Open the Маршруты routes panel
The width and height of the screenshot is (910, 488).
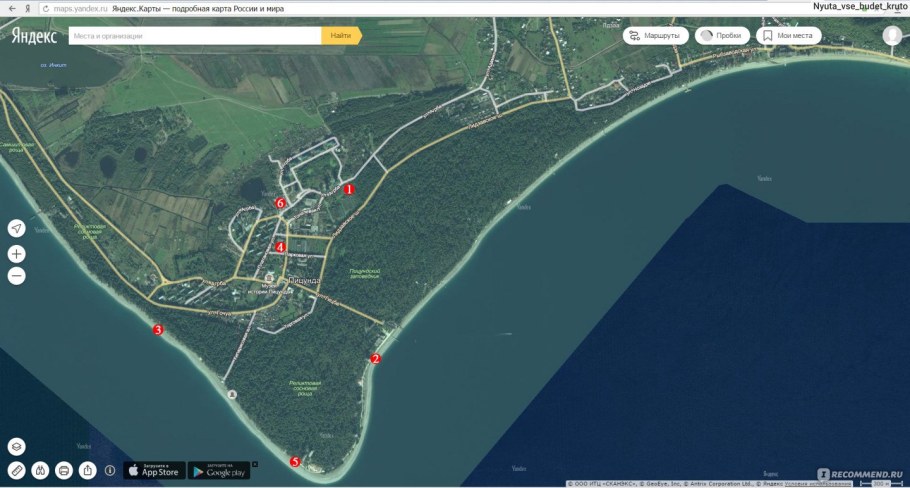tap(656, 36)
